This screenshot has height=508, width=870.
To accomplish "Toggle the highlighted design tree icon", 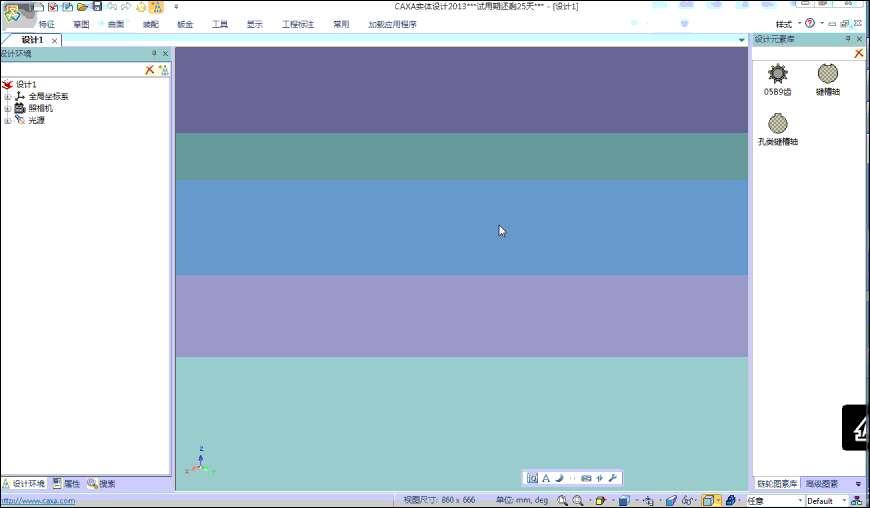I will point(156,7).
